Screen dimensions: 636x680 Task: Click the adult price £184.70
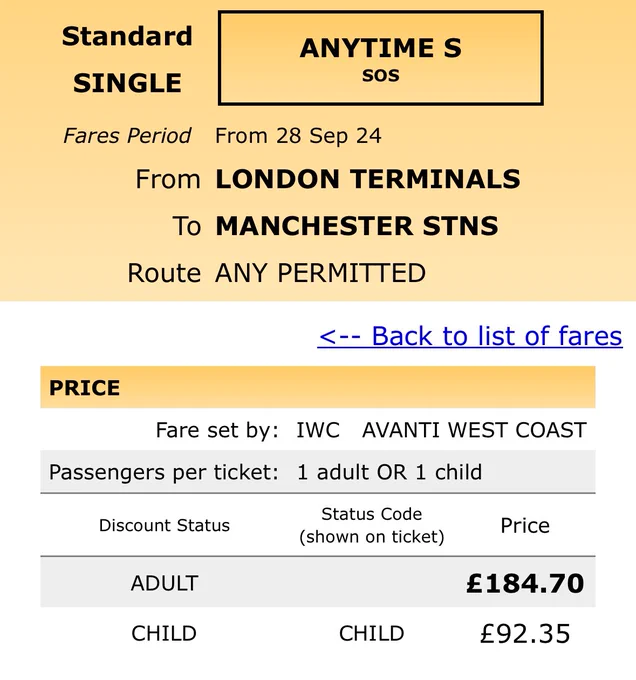[x=525, y=583]
